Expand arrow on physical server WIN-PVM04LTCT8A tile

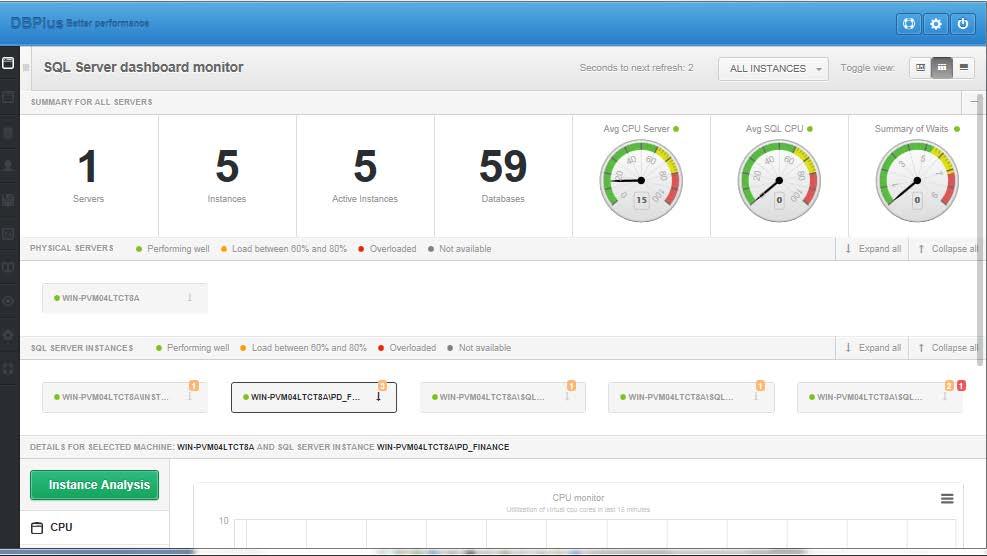tap(189, 298)
